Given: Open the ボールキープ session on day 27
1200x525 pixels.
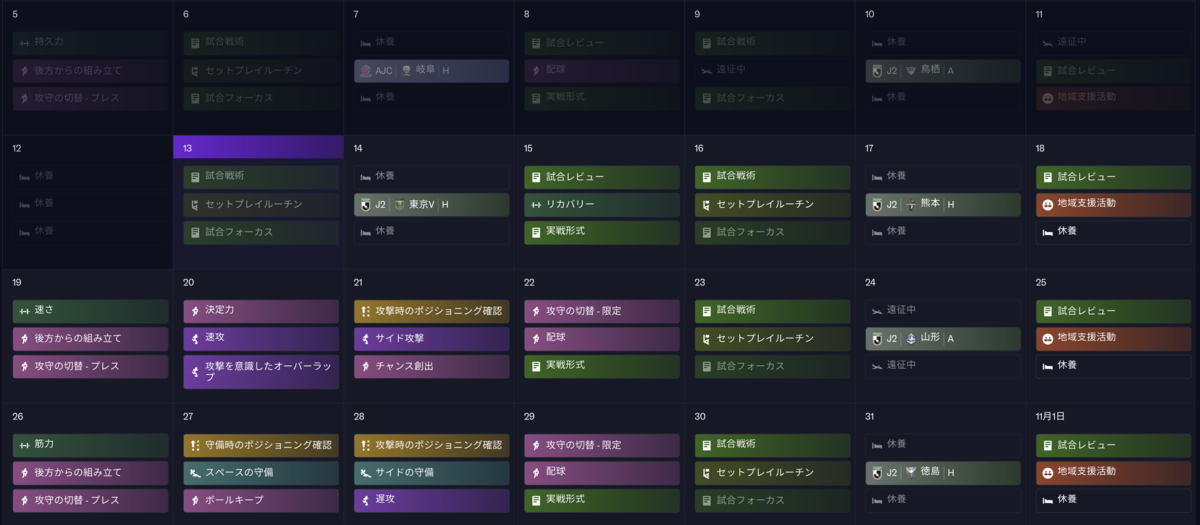Looking at the screenshot, I should coord(261,499).
